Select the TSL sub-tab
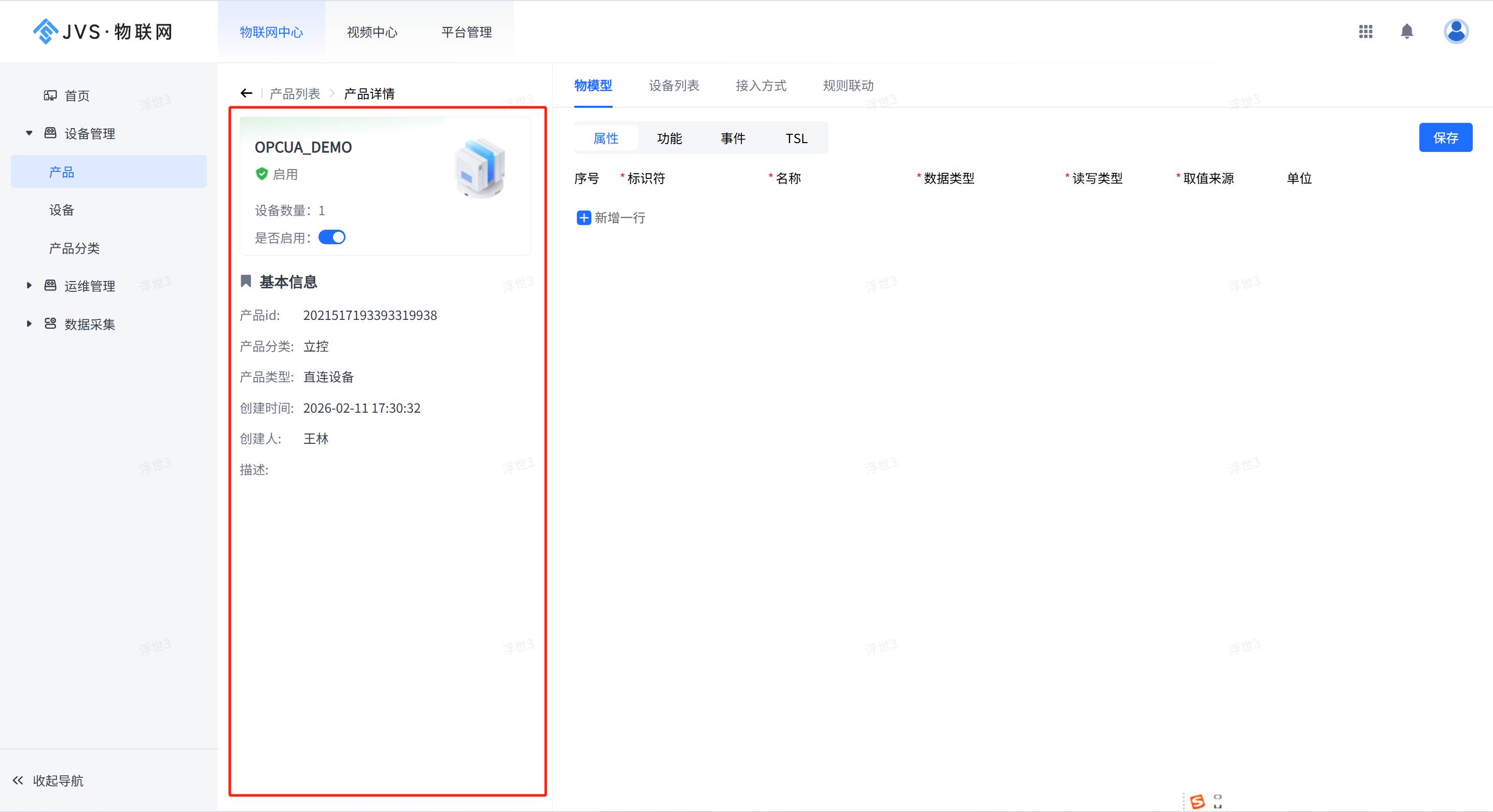This screenshot has width=1493, height=812. click(x=796, y=138)
